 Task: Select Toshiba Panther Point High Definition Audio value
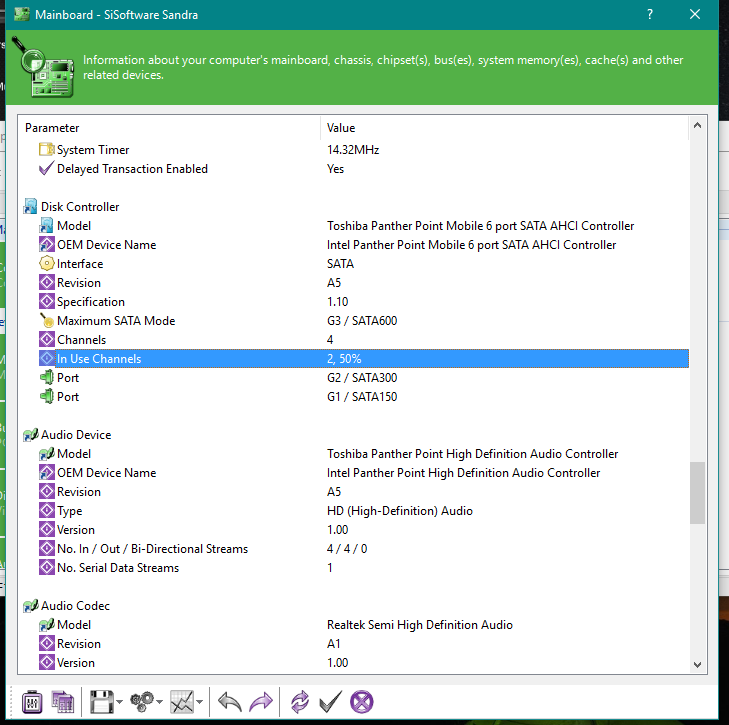pyautogui.click(x=472, y=454)
